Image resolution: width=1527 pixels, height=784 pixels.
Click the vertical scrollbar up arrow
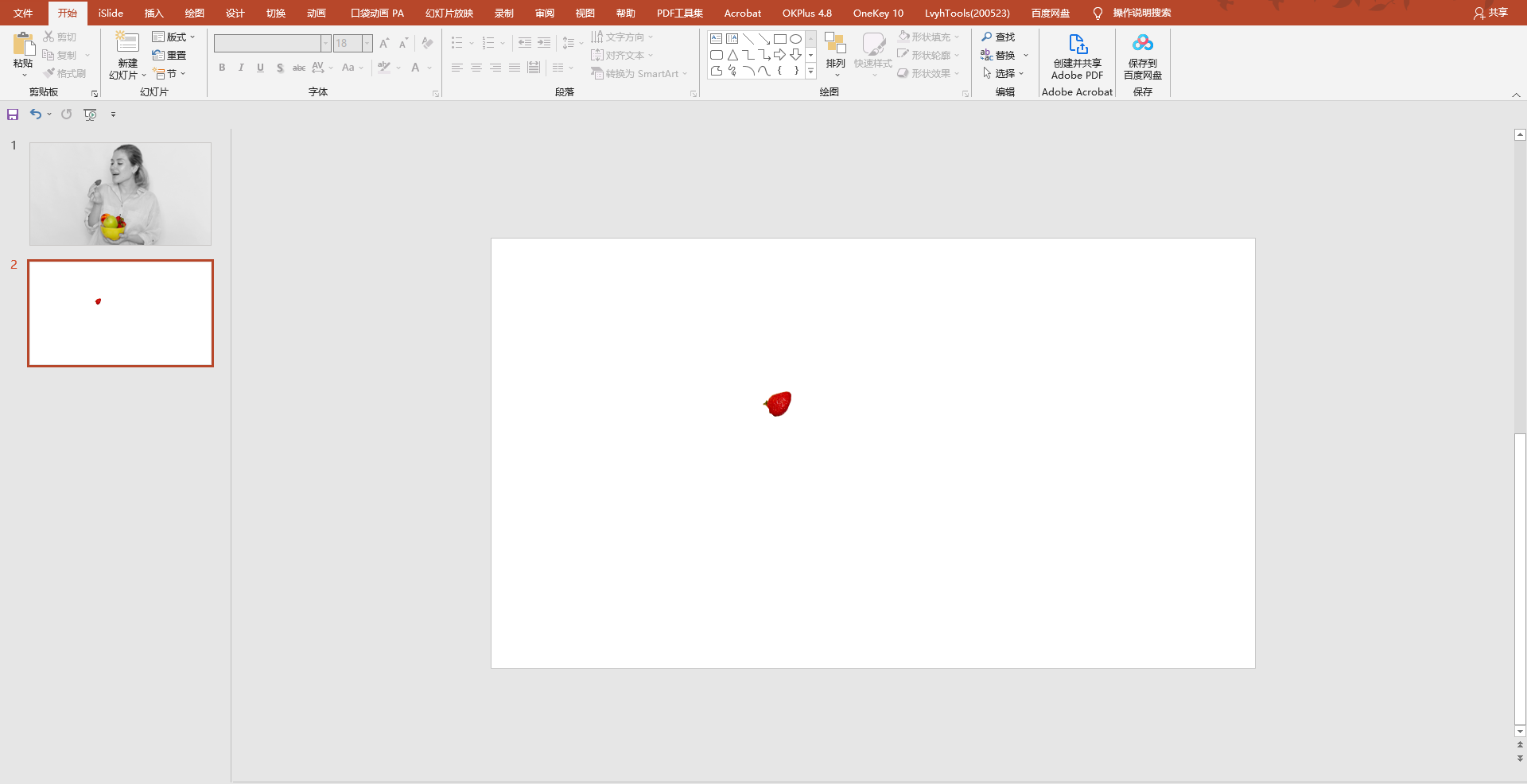click(x=1520, y=135)
